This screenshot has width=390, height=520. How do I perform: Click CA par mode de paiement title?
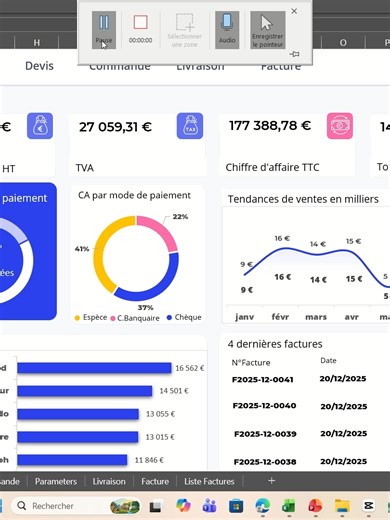pos(134,195)
